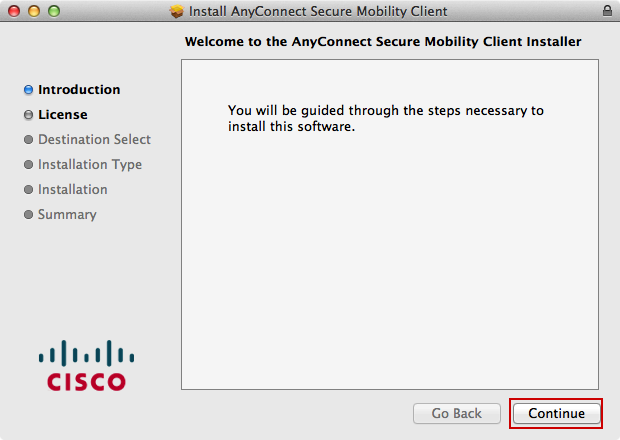Screen dimensions: 620x440
Task: Select the Installation Type step label
Action: (90, 165)
